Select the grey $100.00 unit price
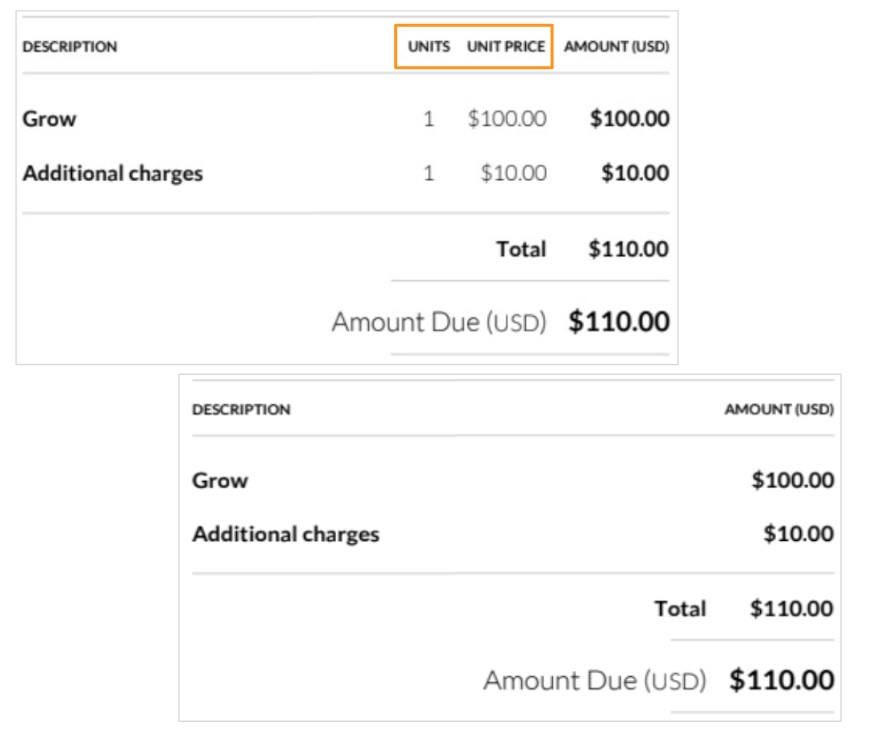This screenshot has height=749, width=896. pos(507,119)
